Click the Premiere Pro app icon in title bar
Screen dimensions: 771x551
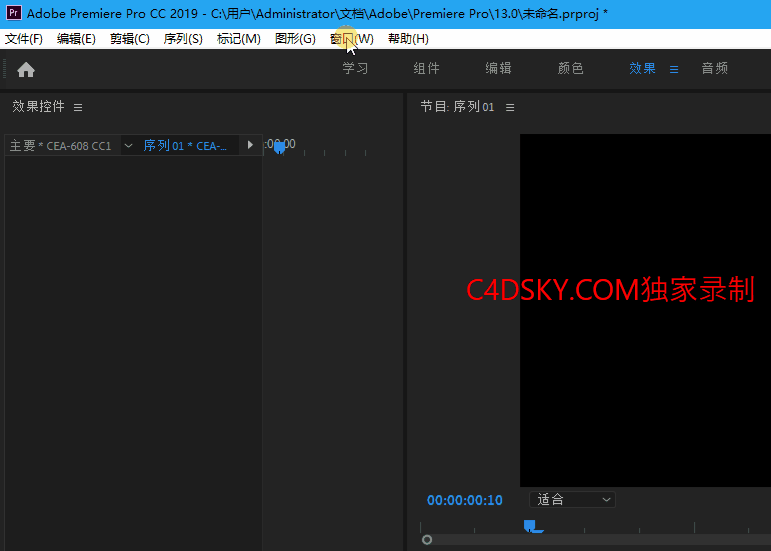tap(13, 13)
